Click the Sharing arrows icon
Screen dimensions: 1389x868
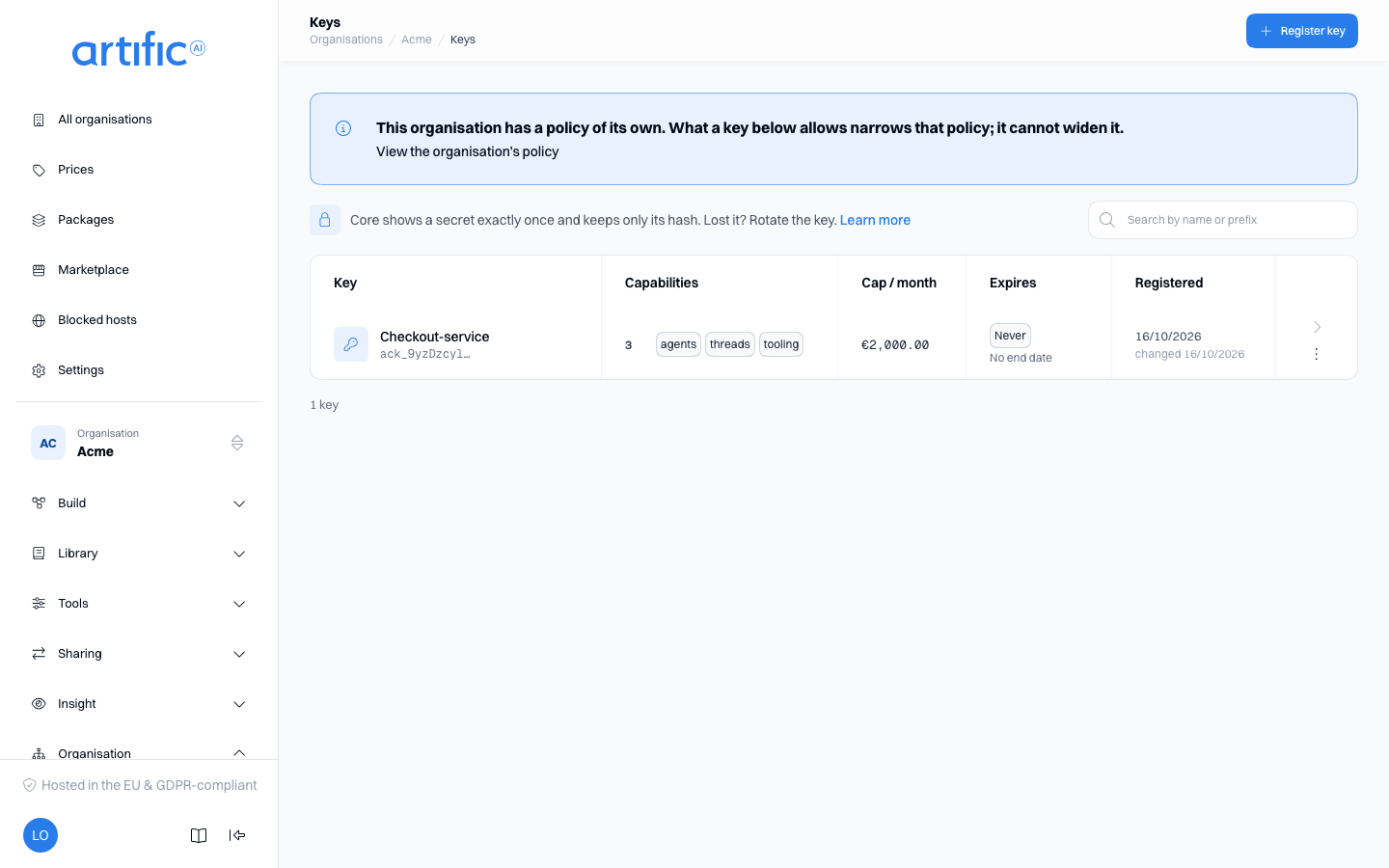click(x=39, y=654)
